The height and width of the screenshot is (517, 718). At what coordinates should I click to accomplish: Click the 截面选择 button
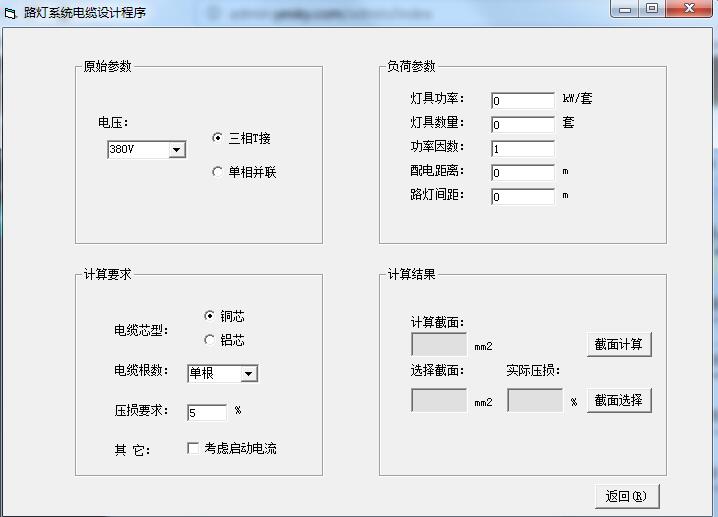click(619, 400)
